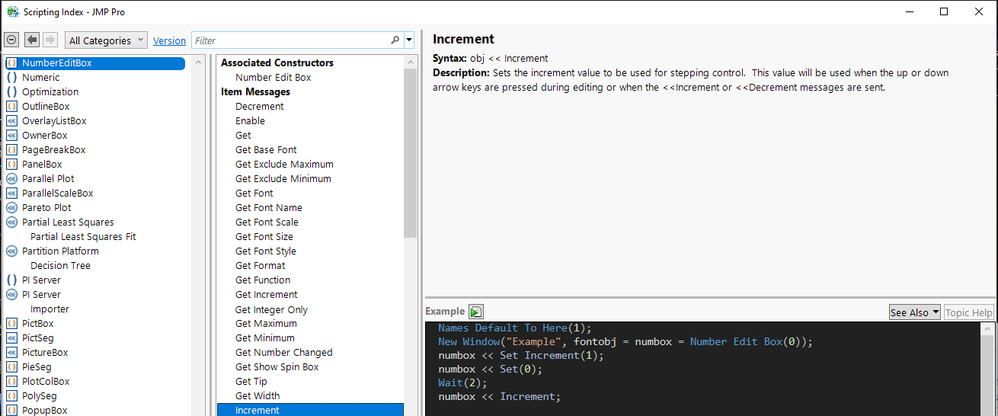Click the OverlayListBox icon
Image resolution: width=998 pixels, height=416 pixels.
(11, 121)
